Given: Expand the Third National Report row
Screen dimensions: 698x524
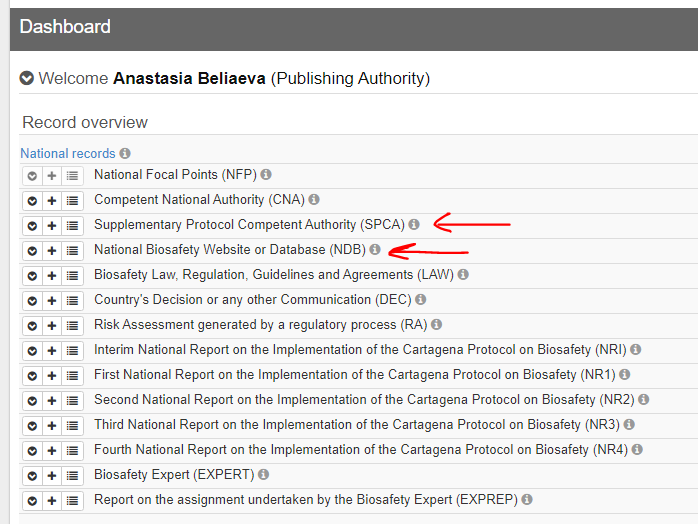Looking at the screenshot, I should (x=32, y=425).
